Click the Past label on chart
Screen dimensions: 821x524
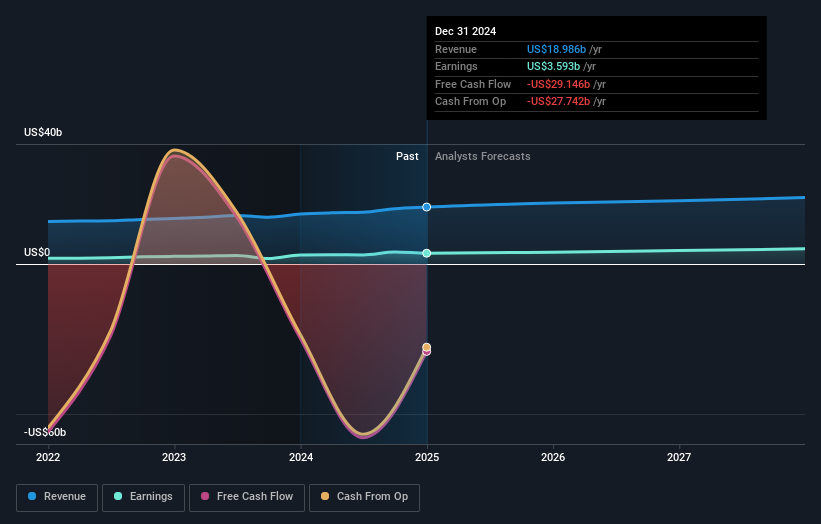tap(407, 157)
